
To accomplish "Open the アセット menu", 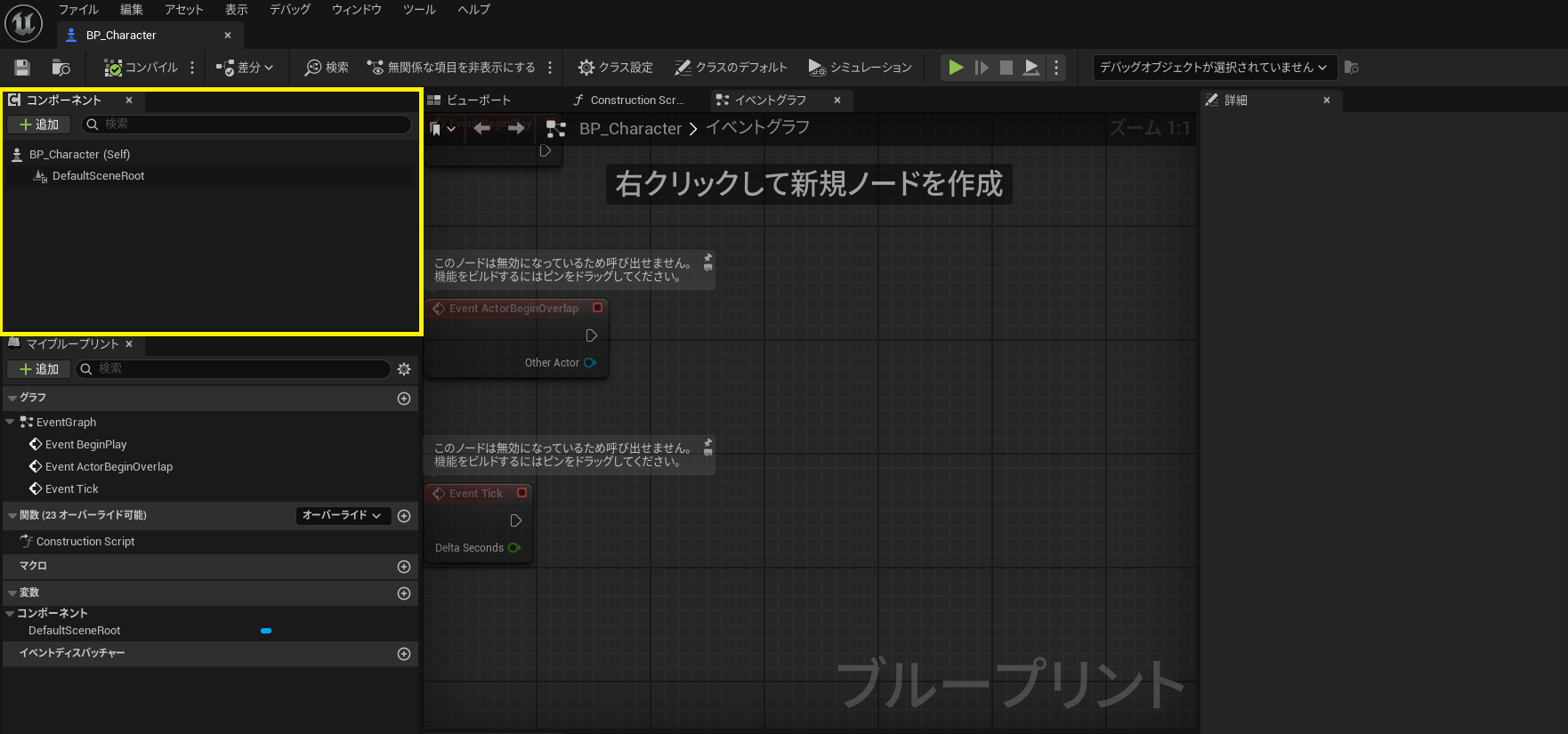I will (x=183, y=10).
